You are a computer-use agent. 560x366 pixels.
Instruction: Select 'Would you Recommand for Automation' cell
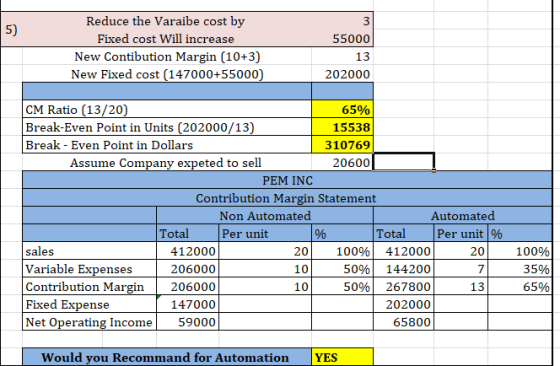pos(167,357)
